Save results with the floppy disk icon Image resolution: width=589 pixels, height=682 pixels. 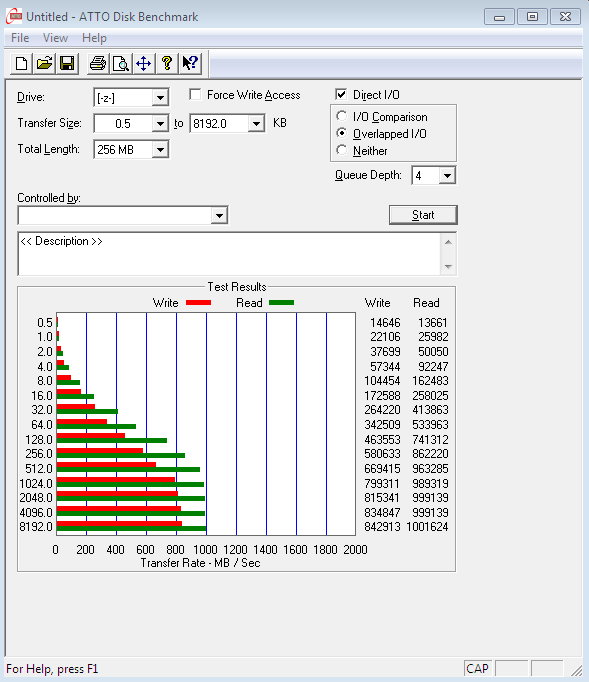click(67, 64)
